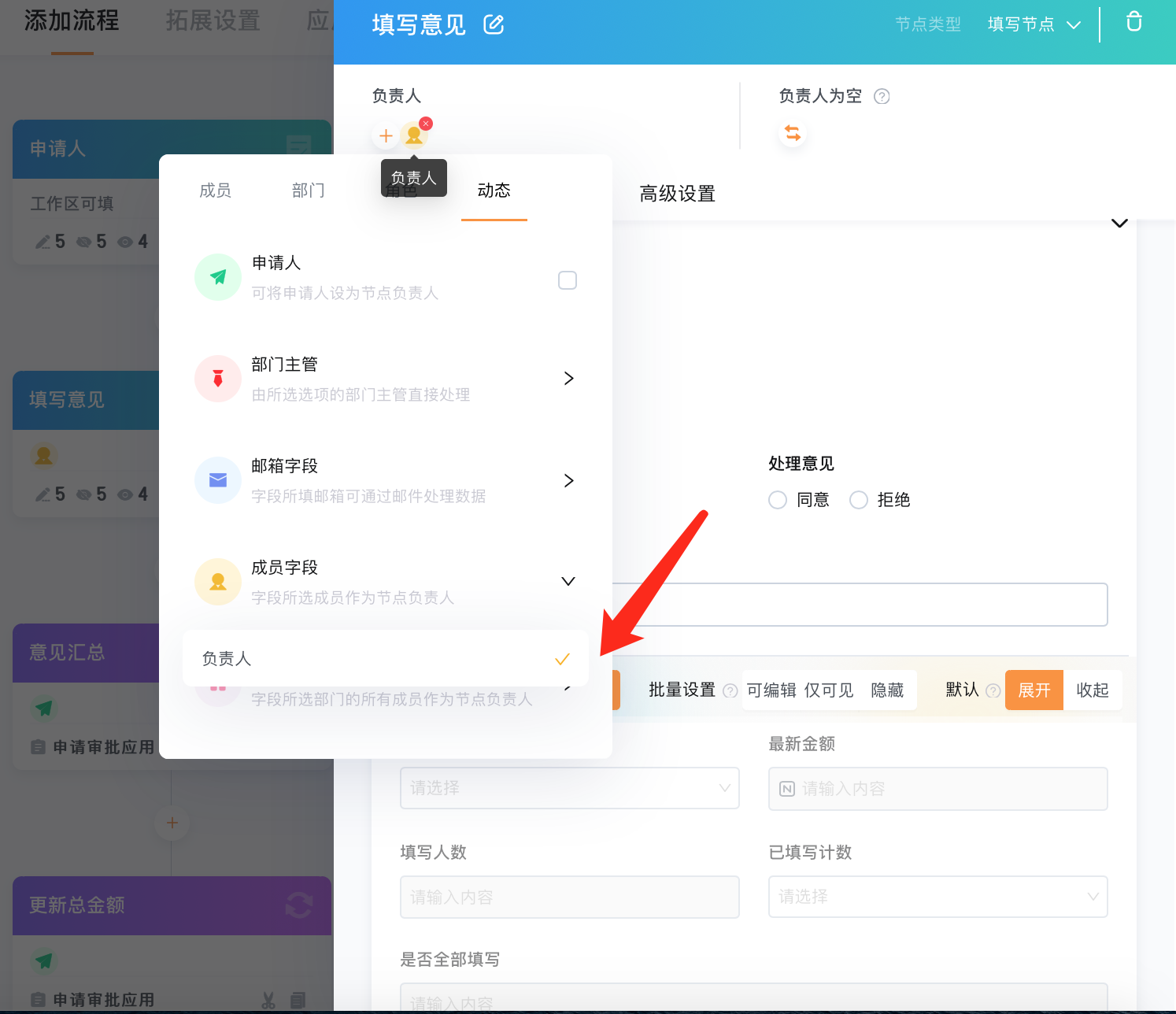Click the 成员字段 option title
Screen dimensions: 1176x1014
(284, 568)
